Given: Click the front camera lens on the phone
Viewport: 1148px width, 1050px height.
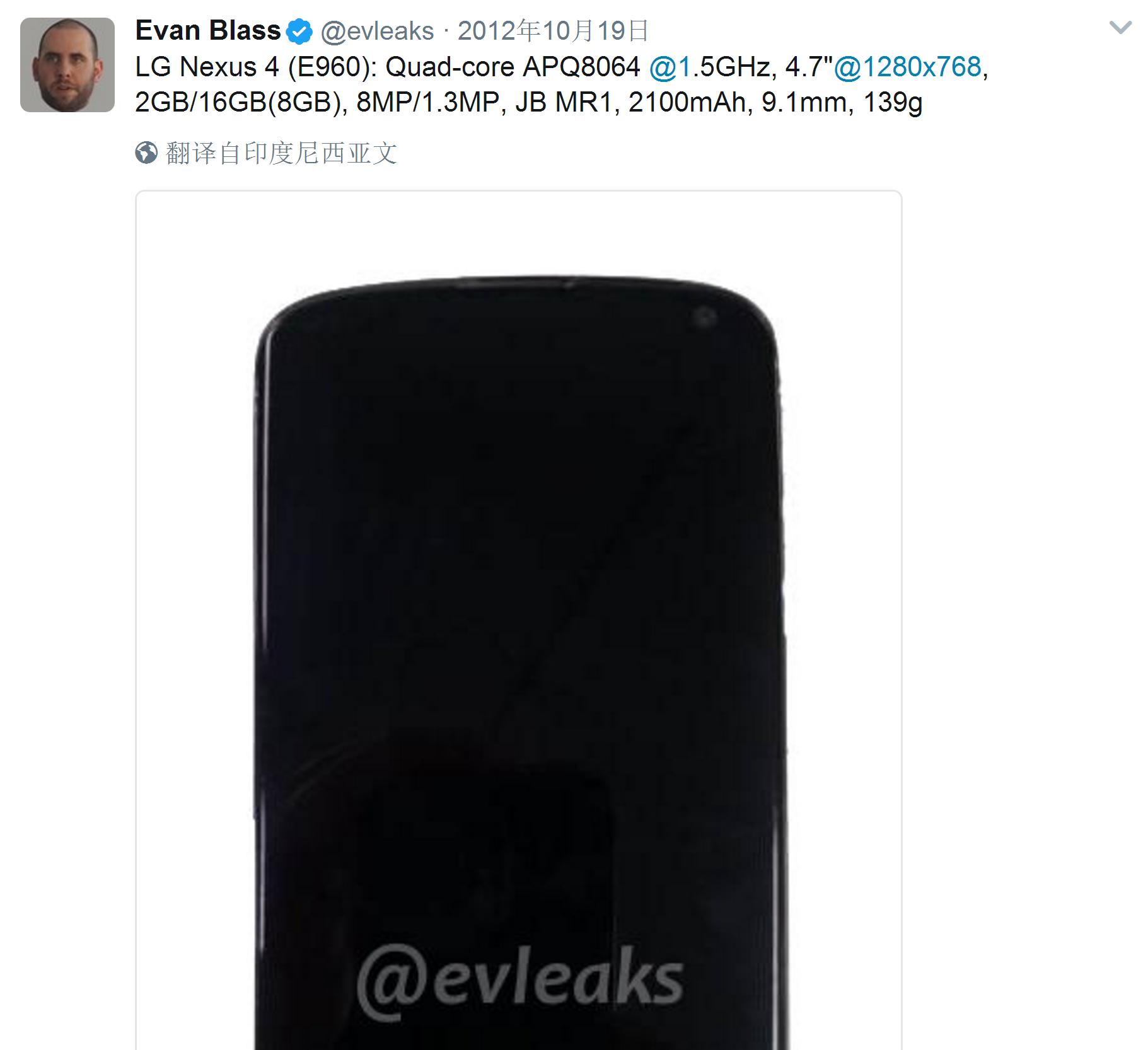Looking at the screenshot, I should pos(704,317).
